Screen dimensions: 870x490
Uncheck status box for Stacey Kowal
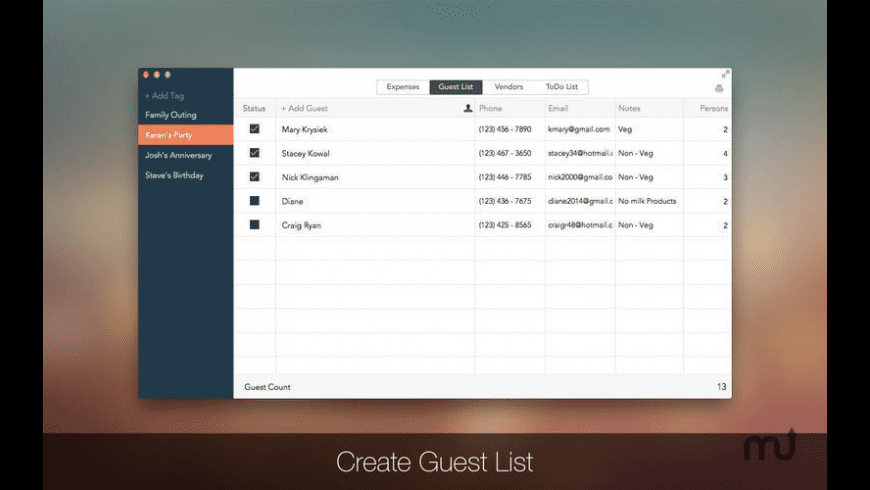click(x=254, y=153)
